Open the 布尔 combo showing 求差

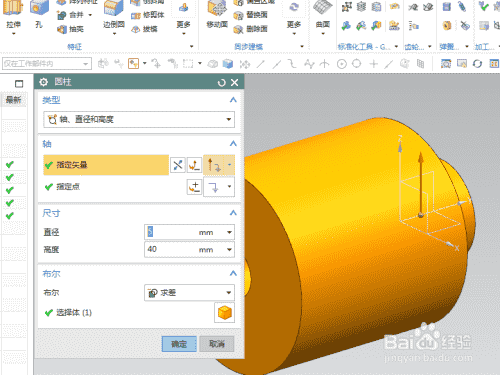coord(189,293)
